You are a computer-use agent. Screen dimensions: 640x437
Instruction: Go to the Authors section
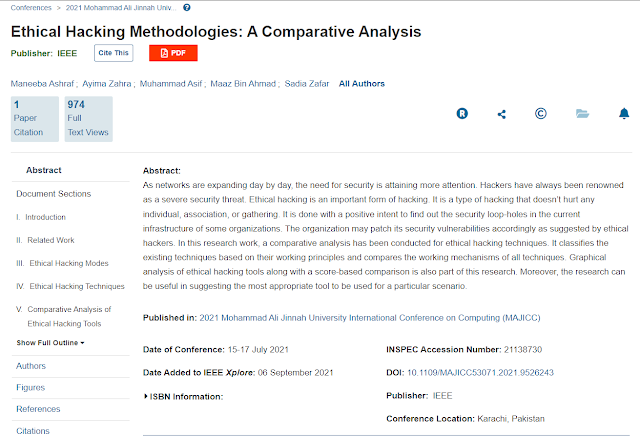click(x=31, y=366)
